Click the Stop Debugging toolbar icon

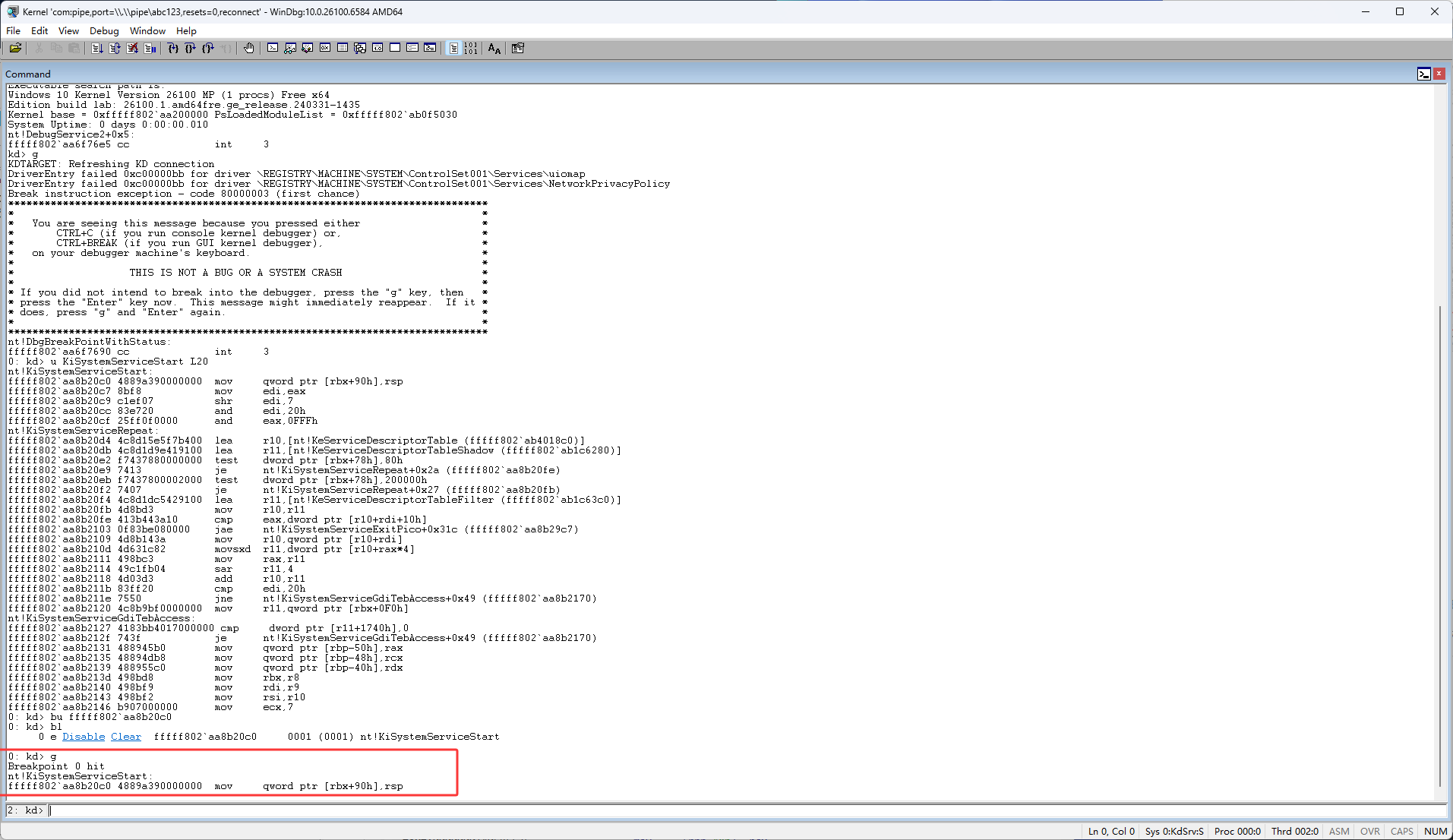coord(132,49)
